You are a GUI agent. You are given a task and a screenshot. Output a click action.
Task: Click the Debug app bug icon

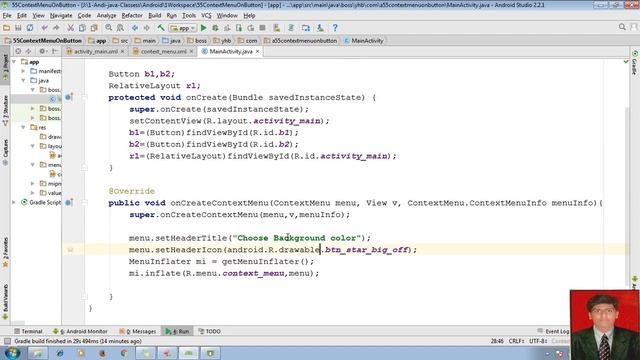pos(215,28)
